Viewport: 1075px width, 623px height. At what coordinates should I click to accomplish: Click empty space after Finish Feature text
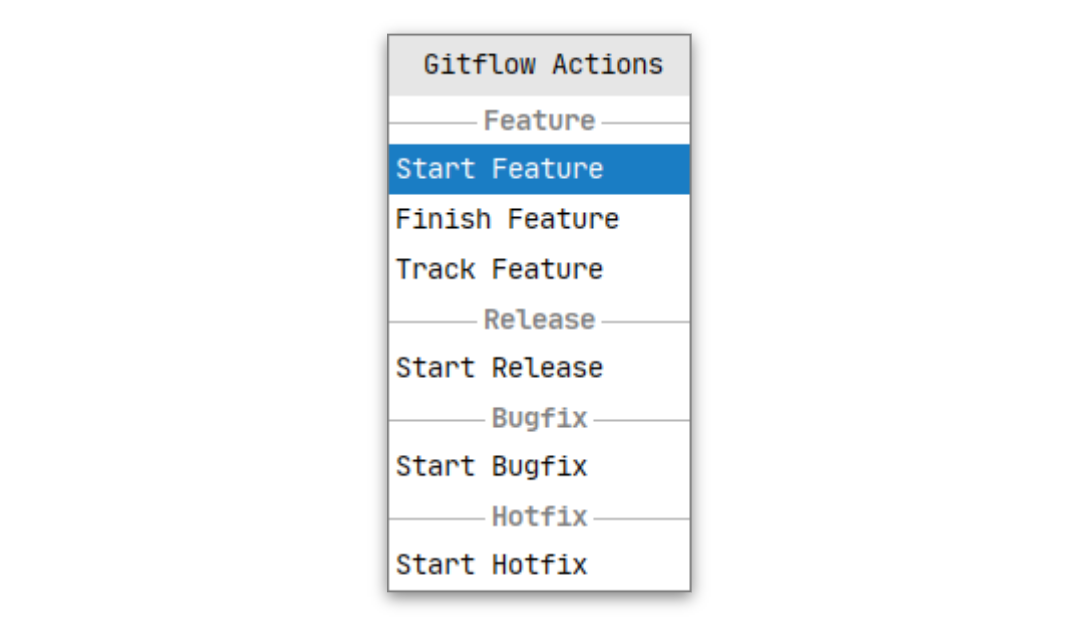pos(655,219)
